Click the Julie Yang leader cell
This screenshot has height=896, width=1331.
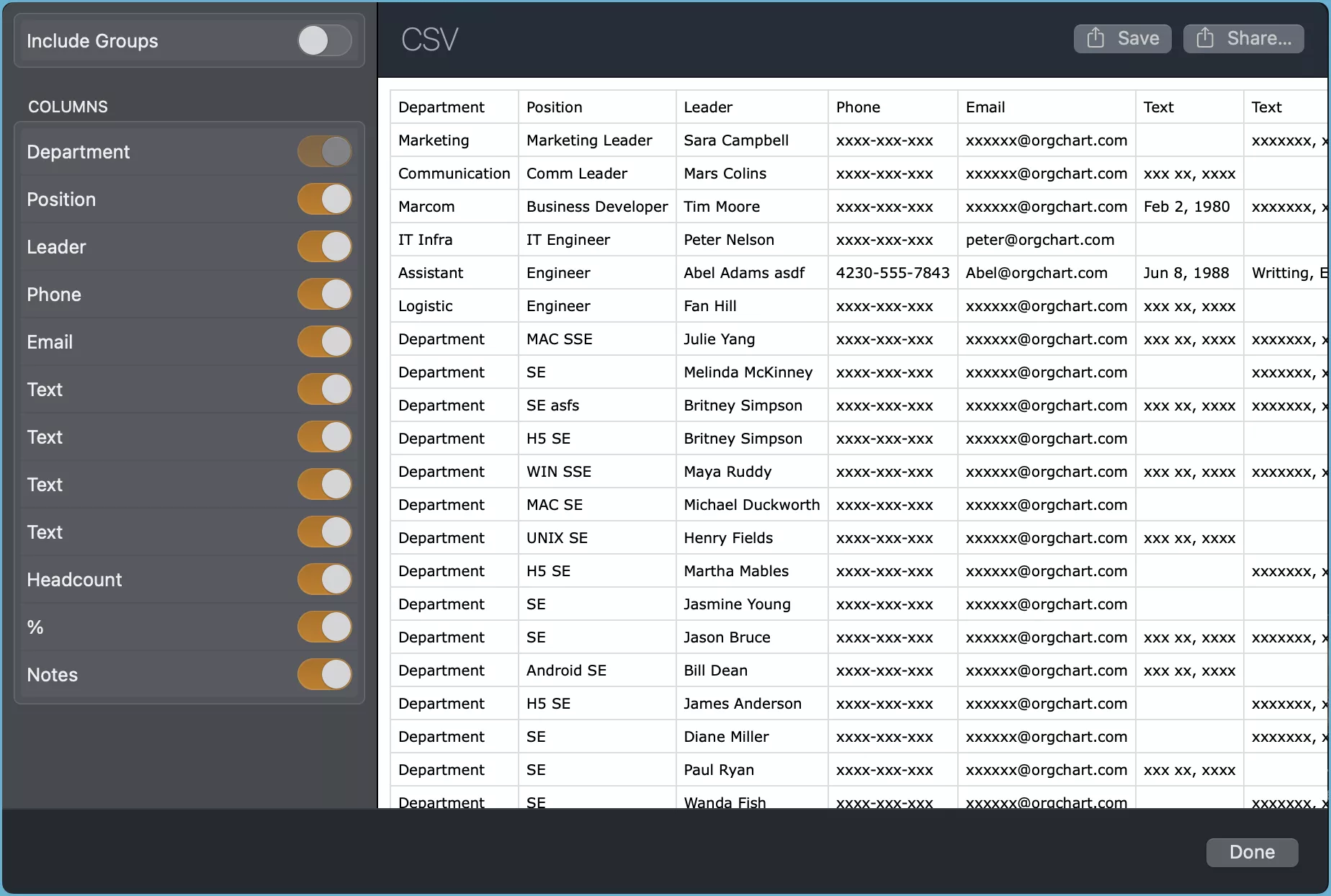click(752, 339)
